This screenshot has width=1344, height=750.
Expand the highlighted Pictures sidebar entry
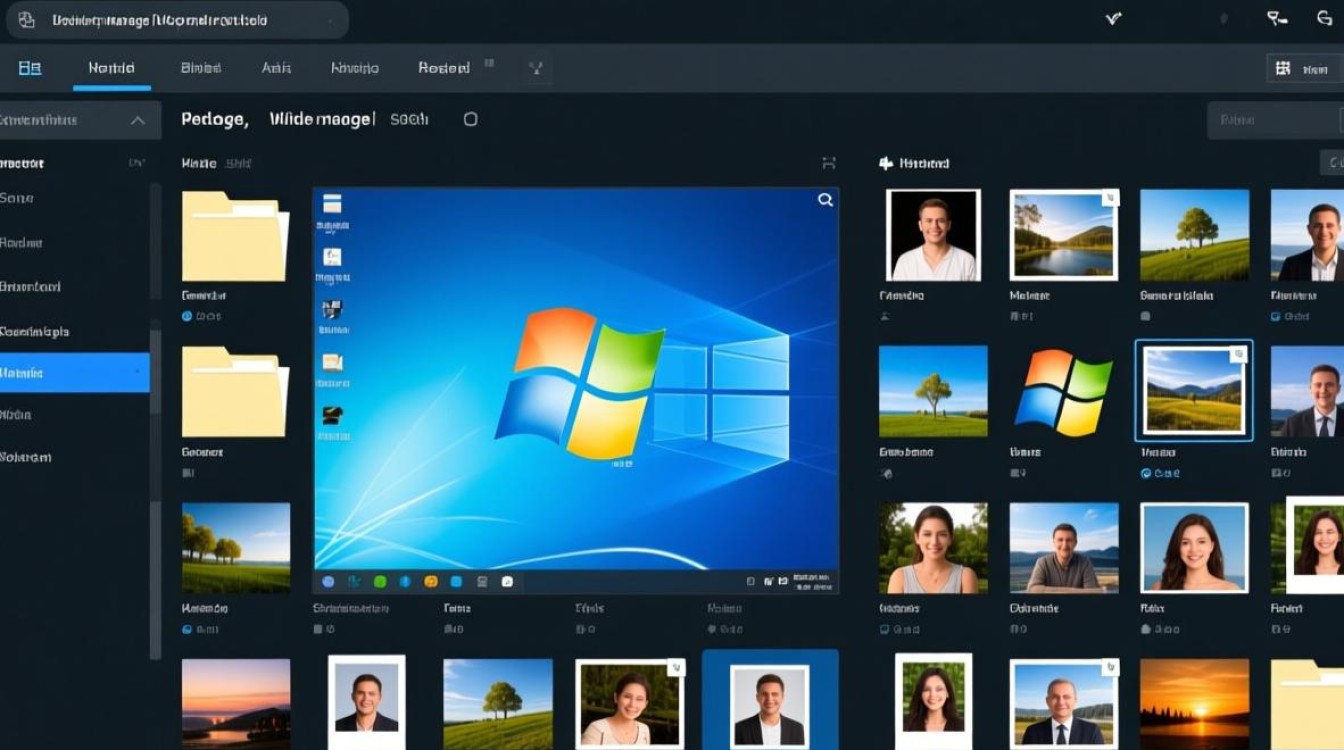click(140, 372)
